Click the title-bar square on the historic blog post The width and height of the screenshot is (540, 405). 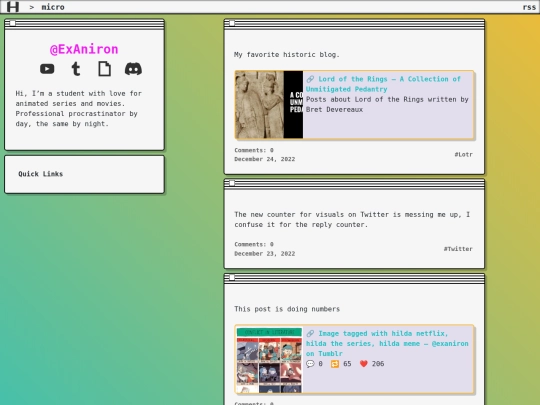coord(232,23)
